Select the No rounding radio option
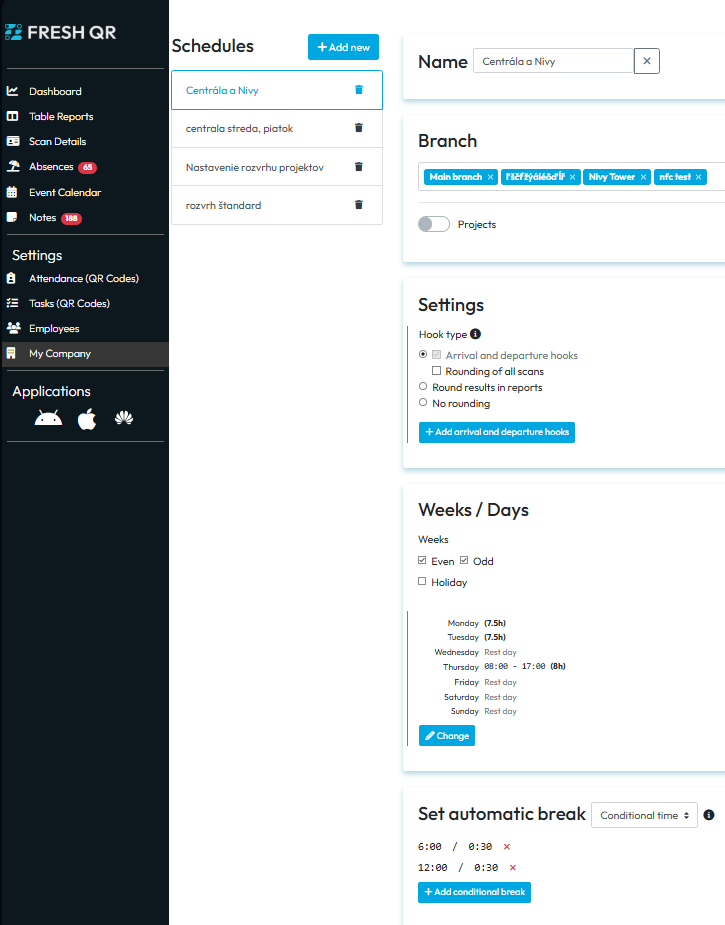 (x=423, y=403)
